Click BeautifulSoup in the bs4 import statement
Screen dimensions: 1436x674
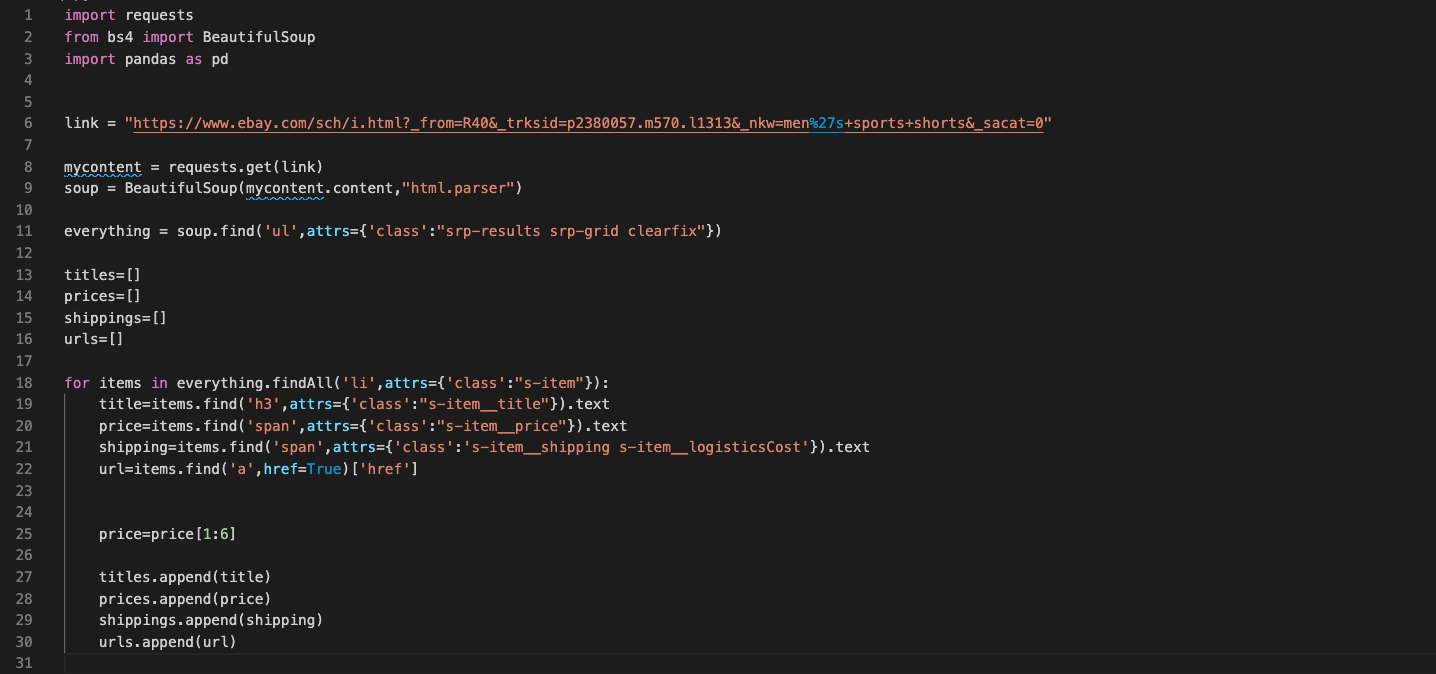tap(258, 37)
